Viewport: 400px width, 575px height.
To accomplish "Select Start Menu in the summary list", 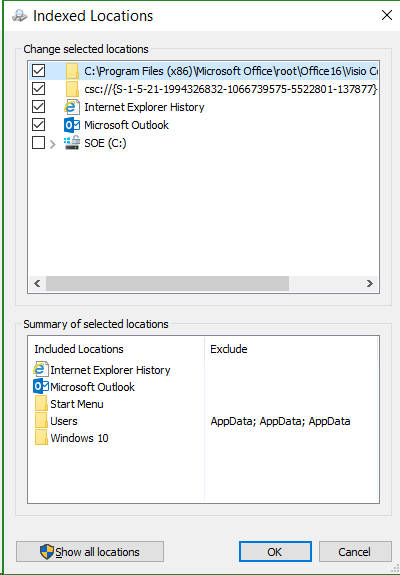I will pyautogui.click(x=77, y=404).
